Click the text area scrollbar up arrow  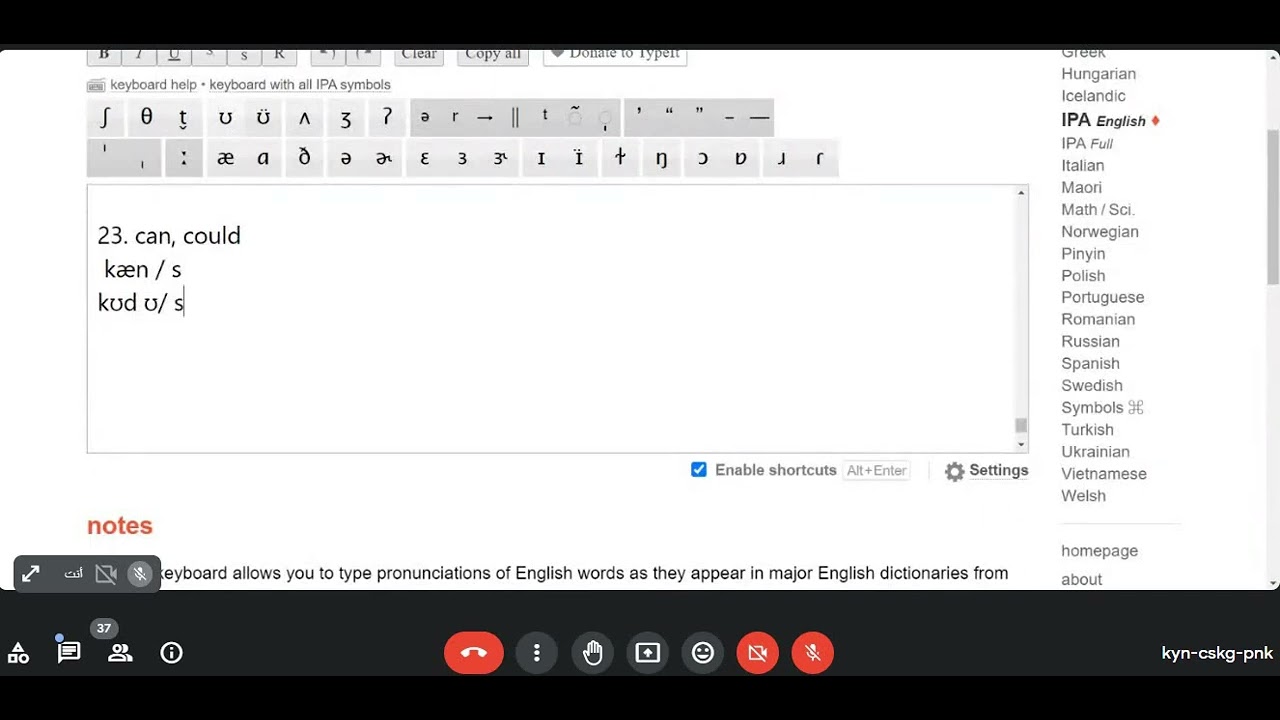click(1021, 193)
